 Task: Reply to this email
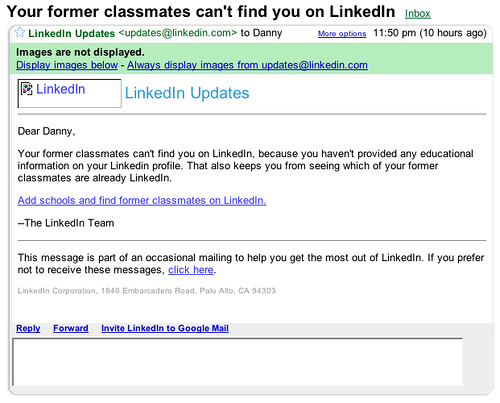[28, 328]
